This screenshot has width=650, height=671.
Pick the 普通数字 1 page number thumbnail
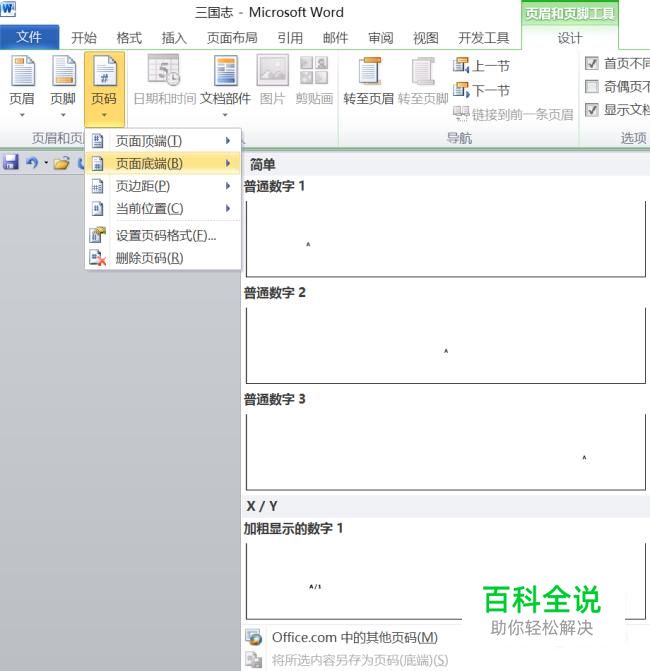445,238
